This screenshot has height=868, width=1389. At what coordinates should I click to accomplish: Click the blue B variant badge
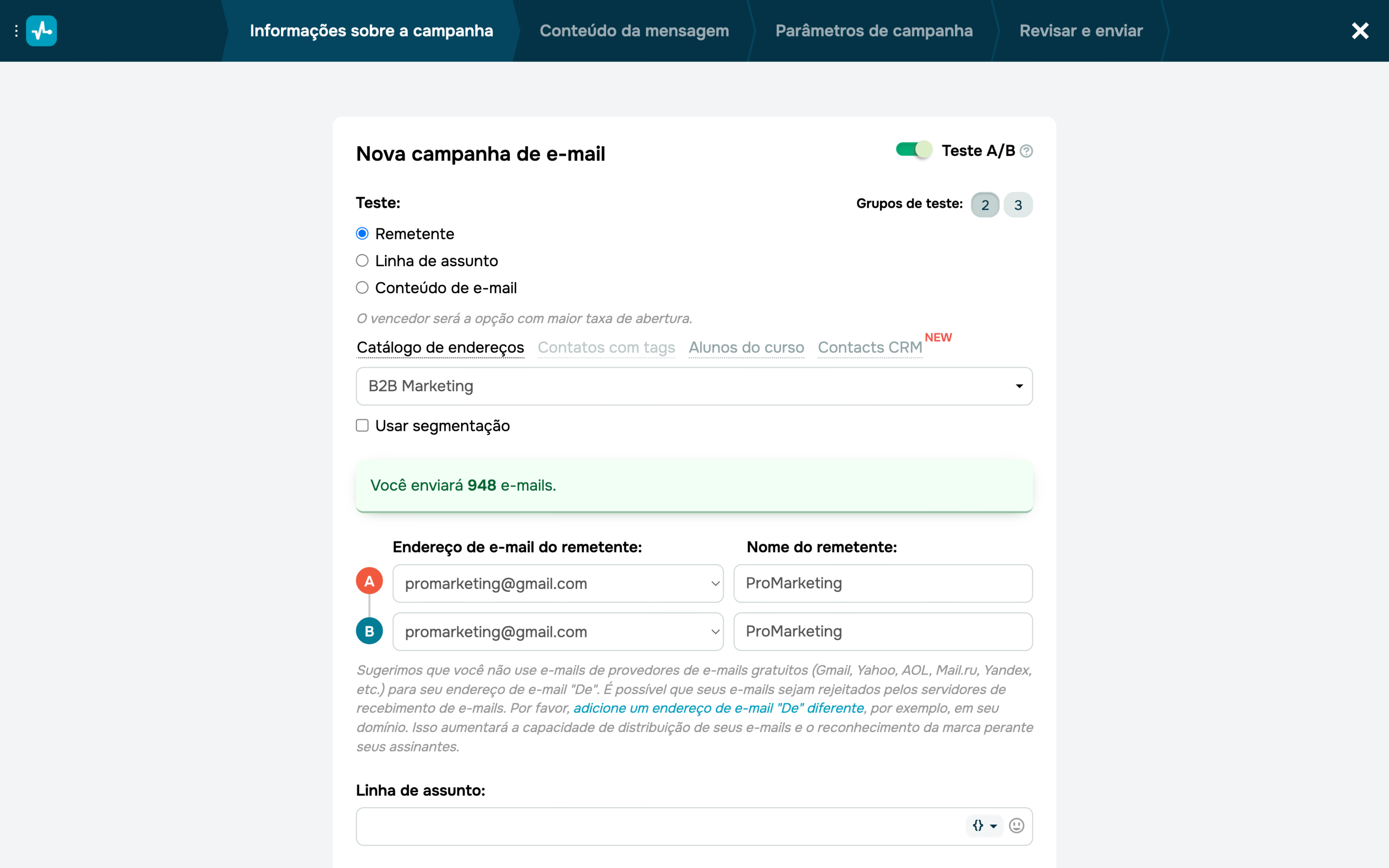369,631
